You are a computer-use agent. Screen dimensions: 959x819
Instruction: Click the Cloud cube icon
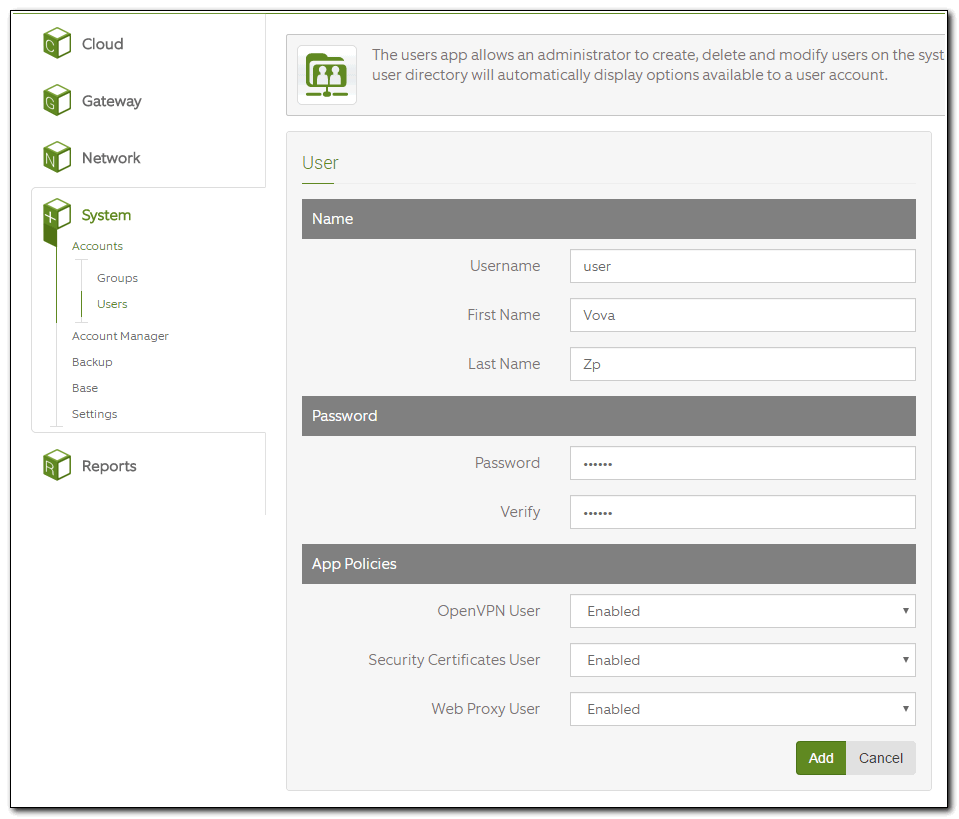57,43
